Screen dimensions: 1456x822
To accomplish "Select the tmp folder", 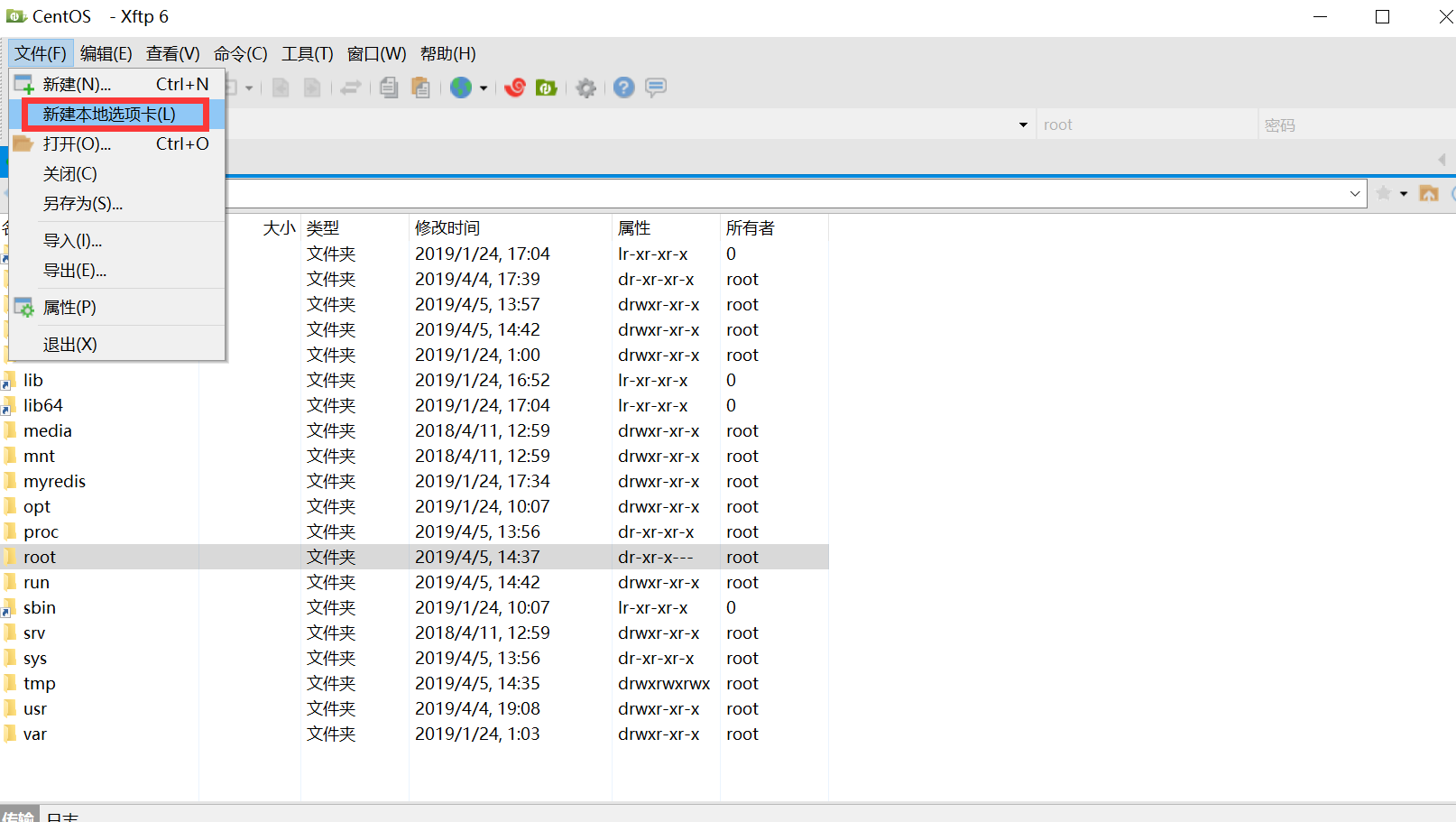I will (39, 683).
